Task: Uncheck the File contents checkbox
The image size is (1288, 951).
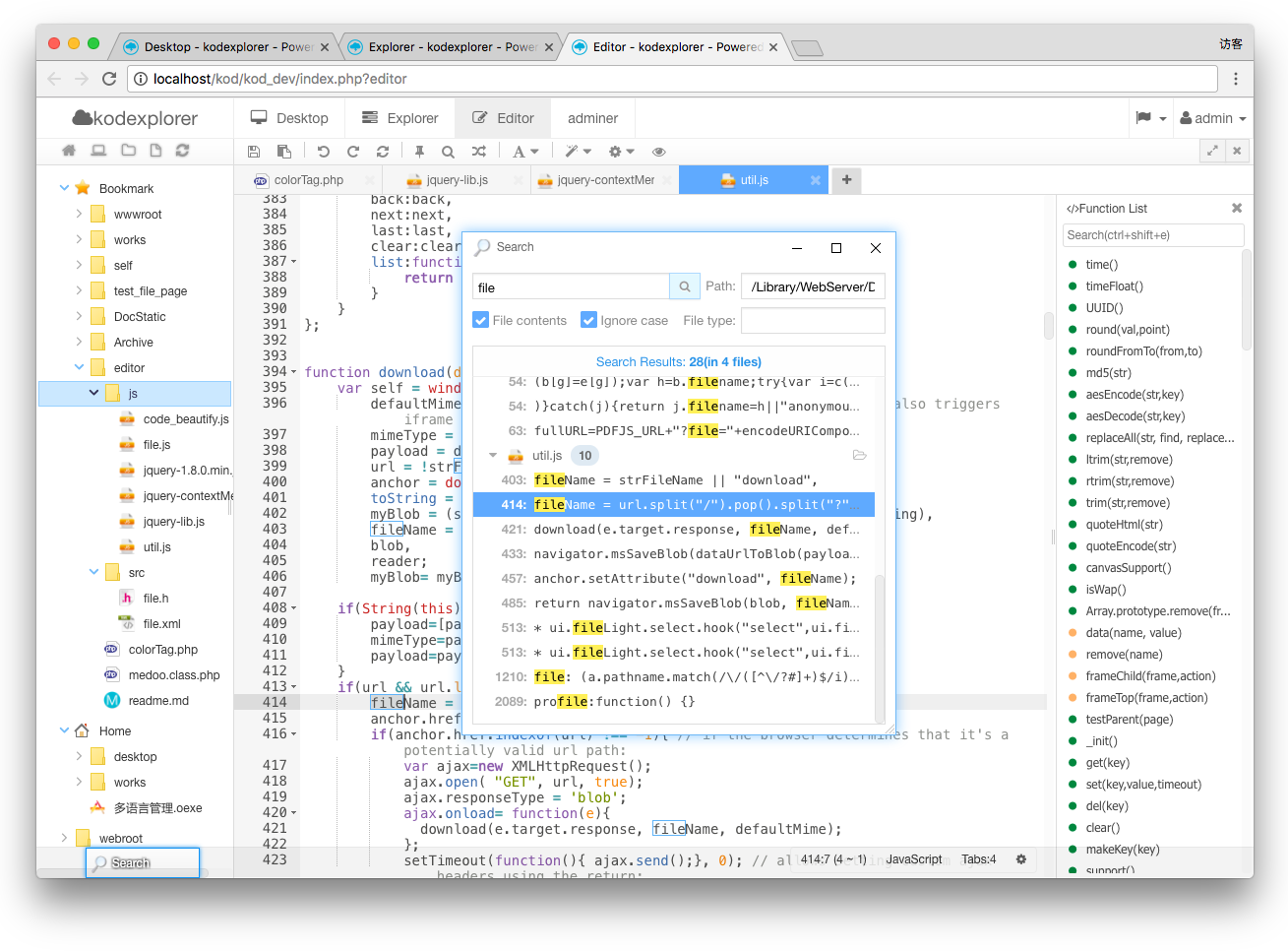Action: pyautogui.click(x=481, y=320)
